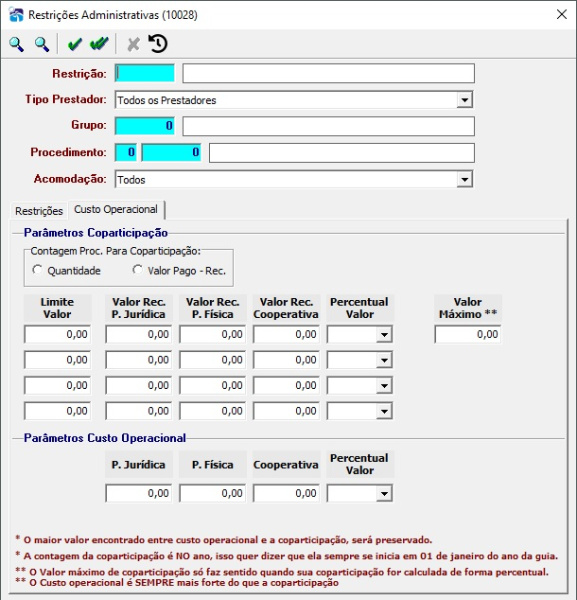Click Custo Operacional Cooperativa value field
The image size is (577, 600).
point(286,493)
